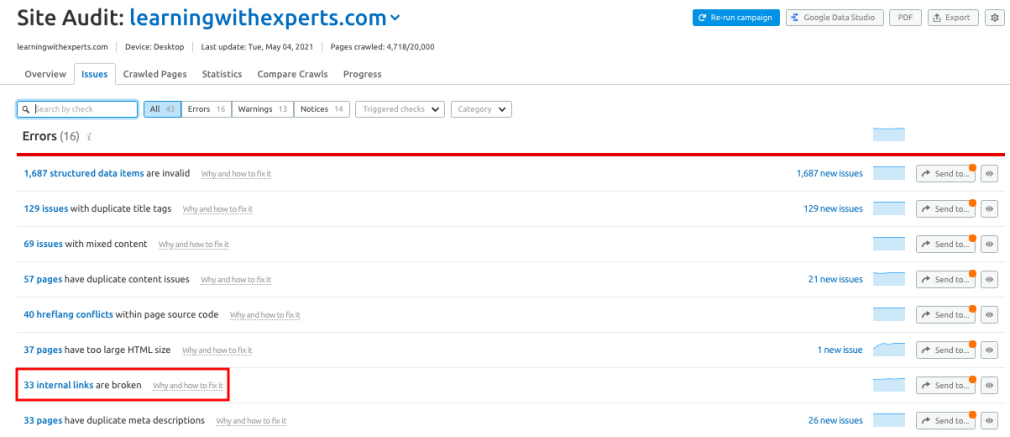Open the settings gear icon
This screenshot has height=437, width=1010.
click(993, 17)
